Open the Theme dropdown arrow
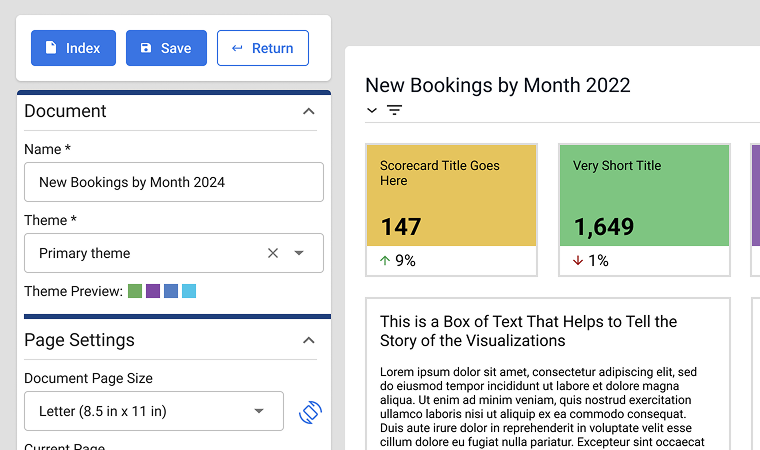This screenshot has height=450, width=760. (299, 253)
